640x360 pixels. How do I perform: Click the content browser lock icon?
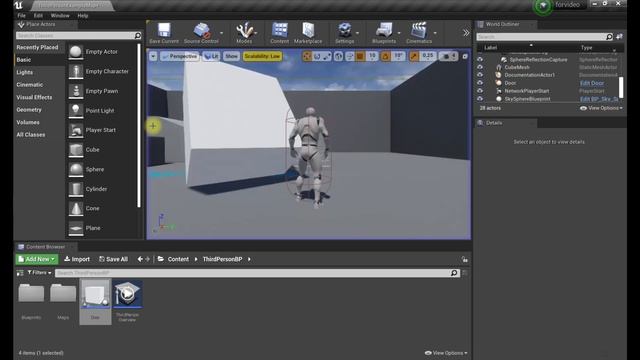click(x=464, y=259)
